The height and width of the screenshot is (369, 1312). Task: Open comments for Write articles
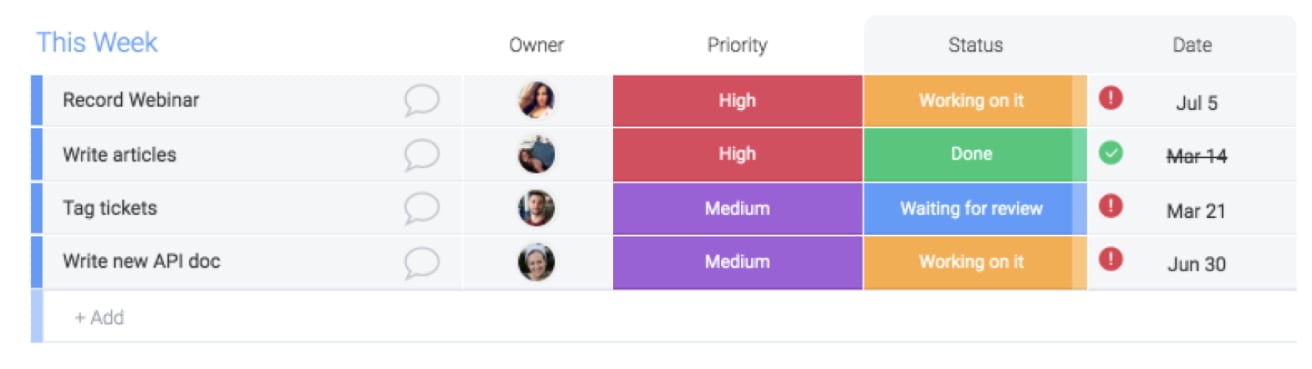point(422,155)
